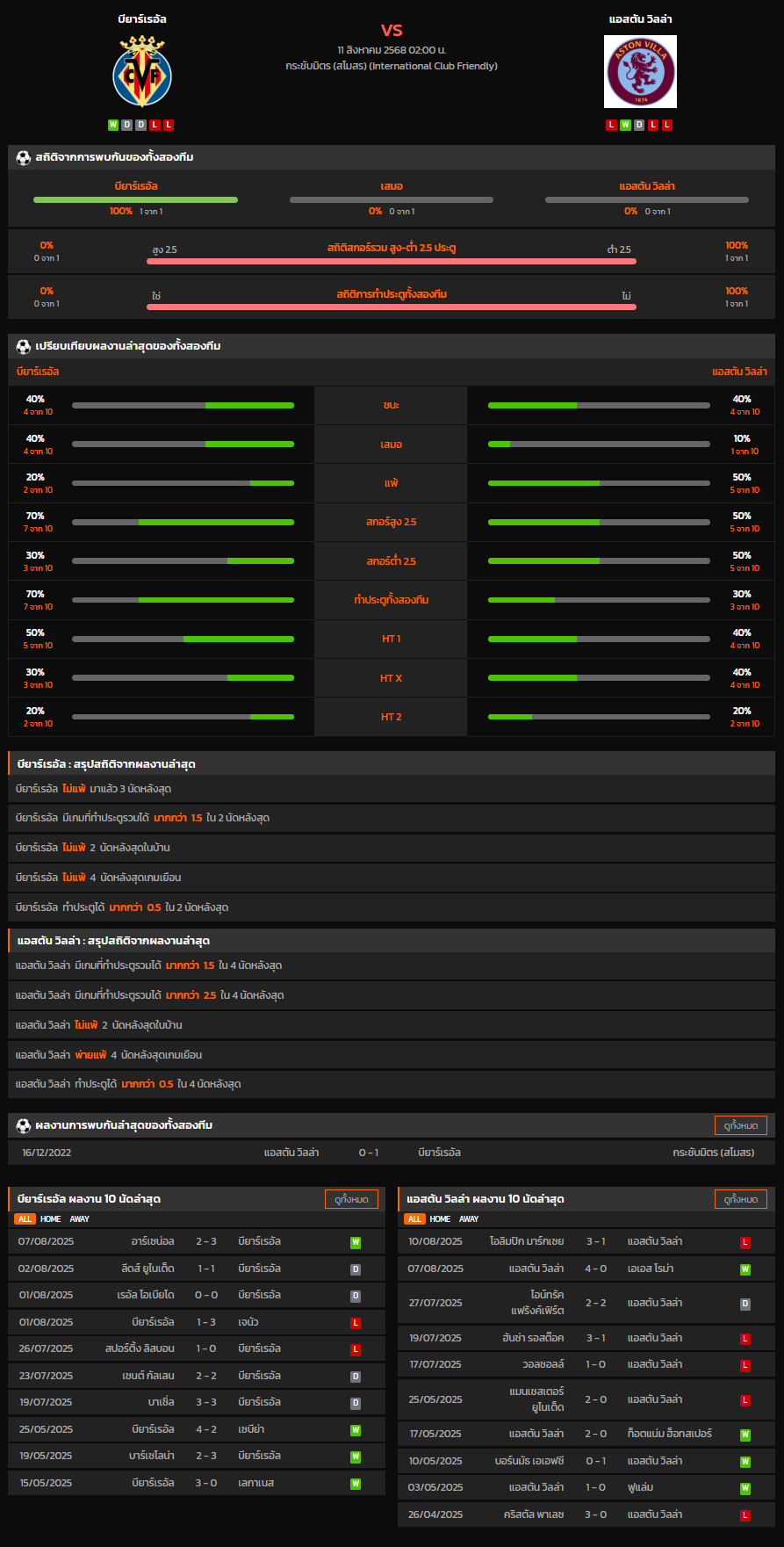Click the W result badge for 15/05/2025 Leganes match
Viewport: 784px width, 1547px height.
356,1484
